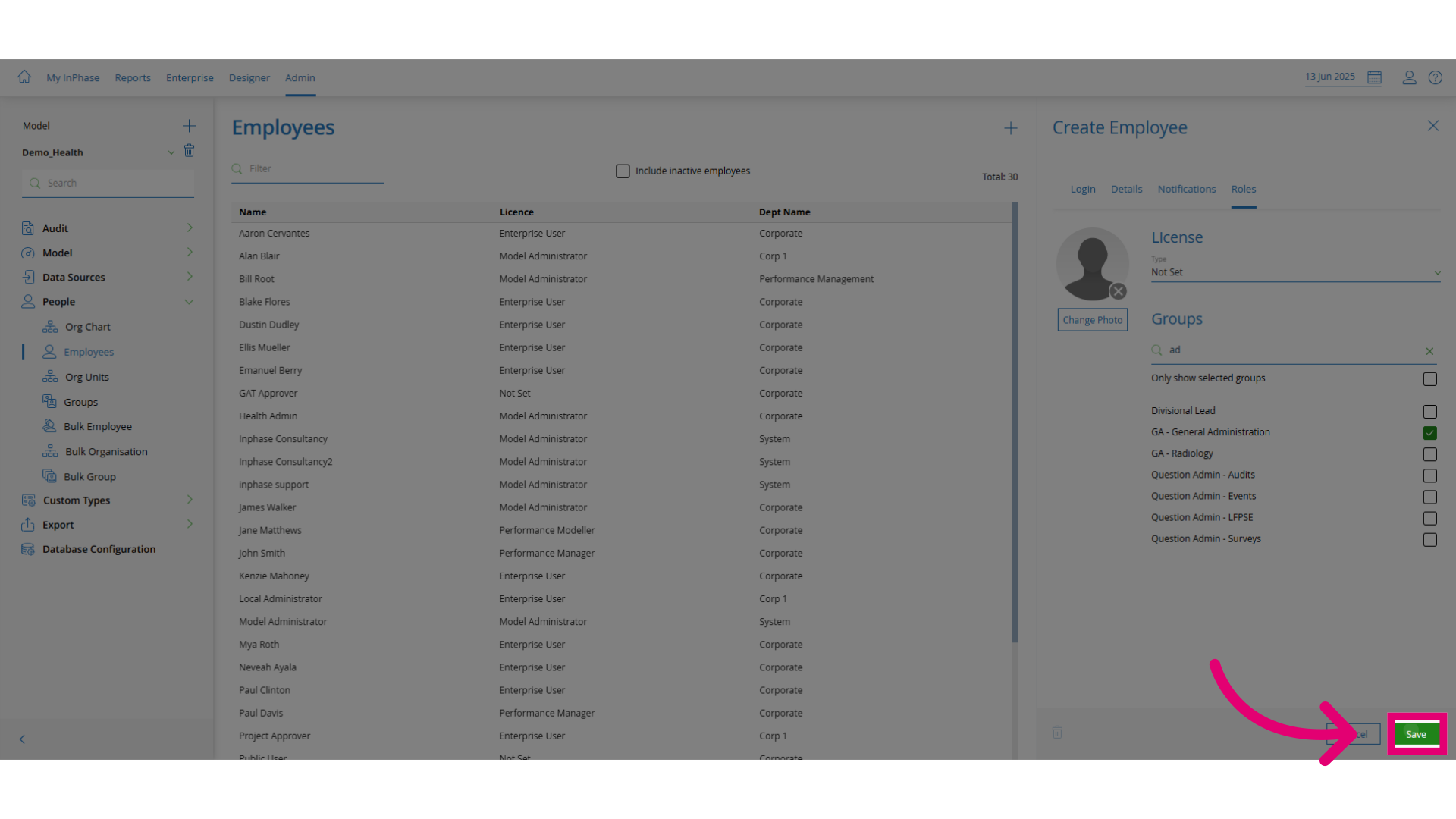Image resolution: width=1456 pixels, height=819 pixels.
Task: Toggle Only show selected groups checkbox
Action: click(1429, 378)
